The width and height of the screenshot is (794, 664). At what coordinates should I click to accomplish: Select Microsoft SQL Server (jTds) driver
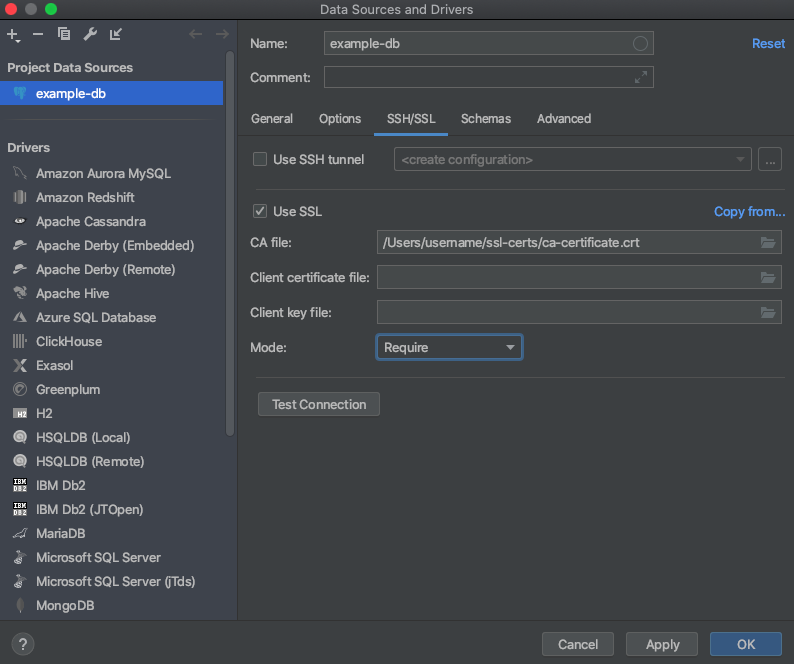pyautogui.click(x=111, y=581)
